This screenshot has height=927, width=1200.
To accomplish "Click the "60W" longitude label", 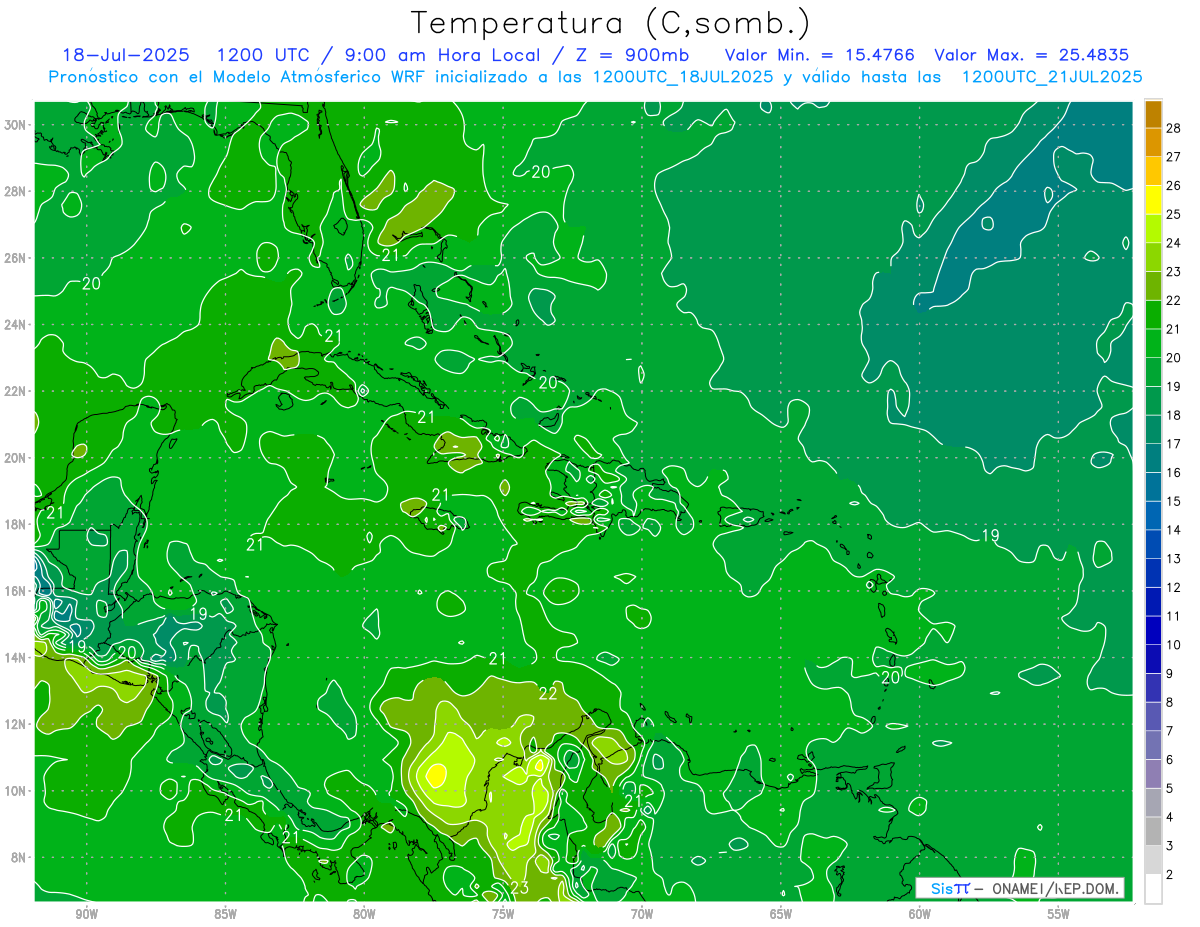I will (920, 914).
